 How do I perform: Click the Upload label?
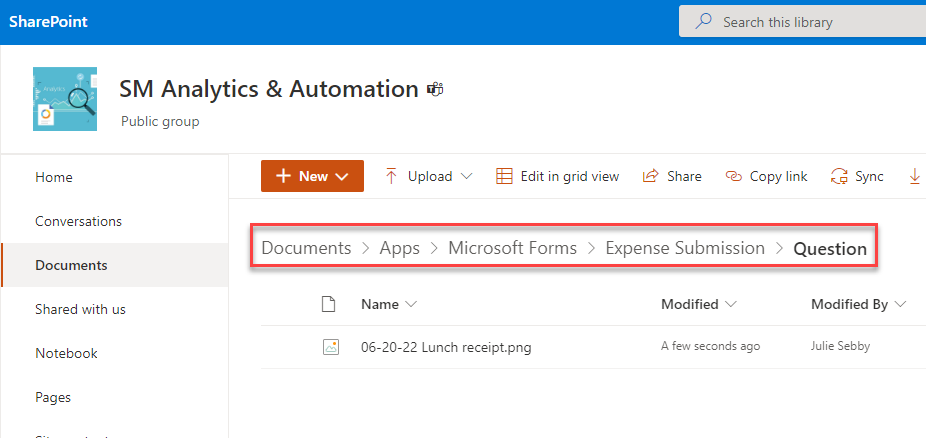point(430,176)
